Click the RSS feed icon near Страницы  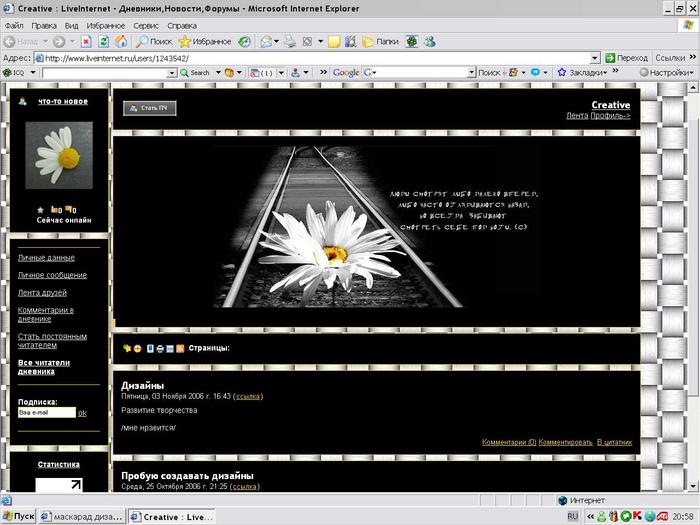pos(180,348)
